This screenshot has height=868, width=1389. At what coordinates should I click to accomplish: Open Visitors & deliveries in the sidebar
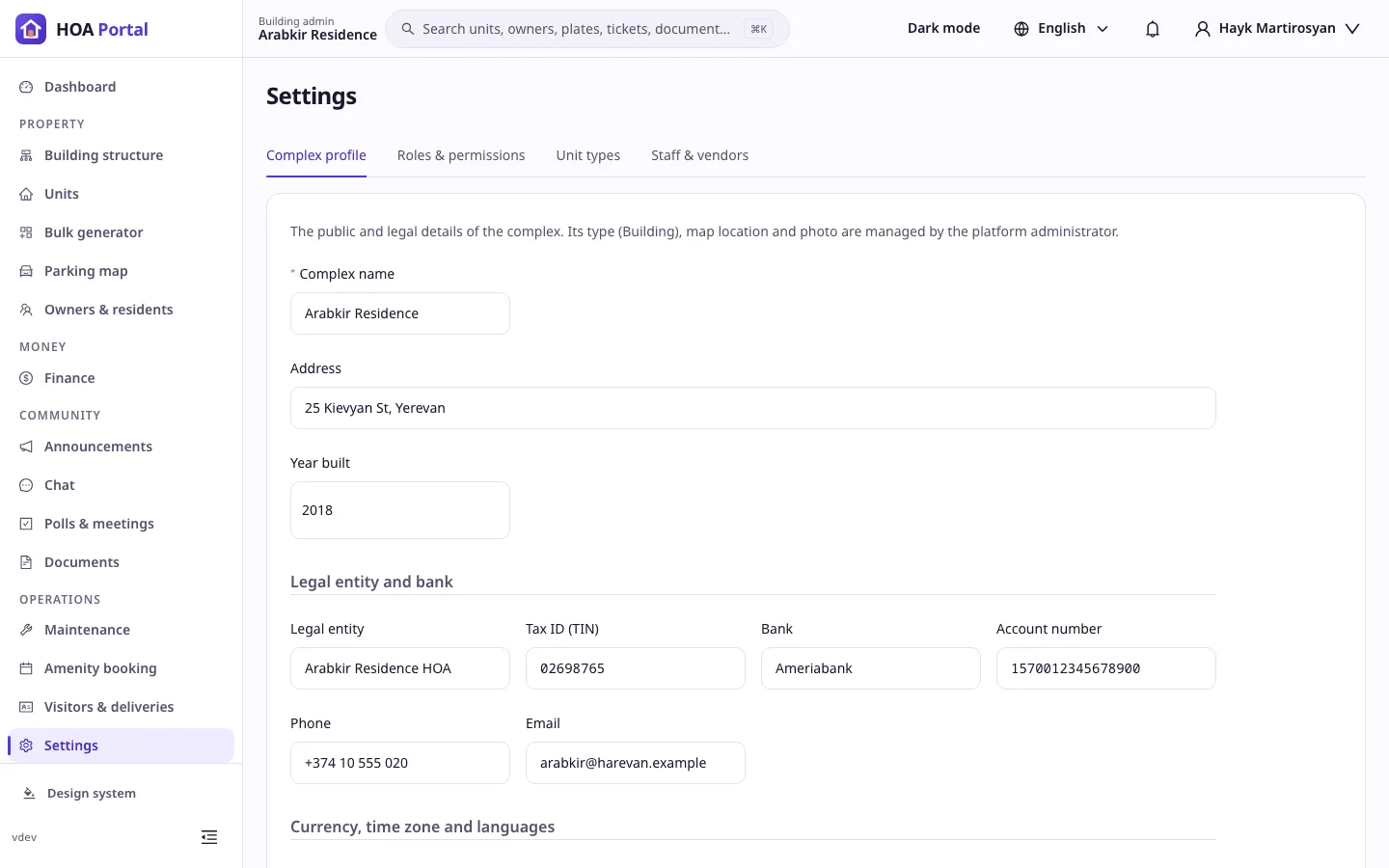click(x=121, y=707)
